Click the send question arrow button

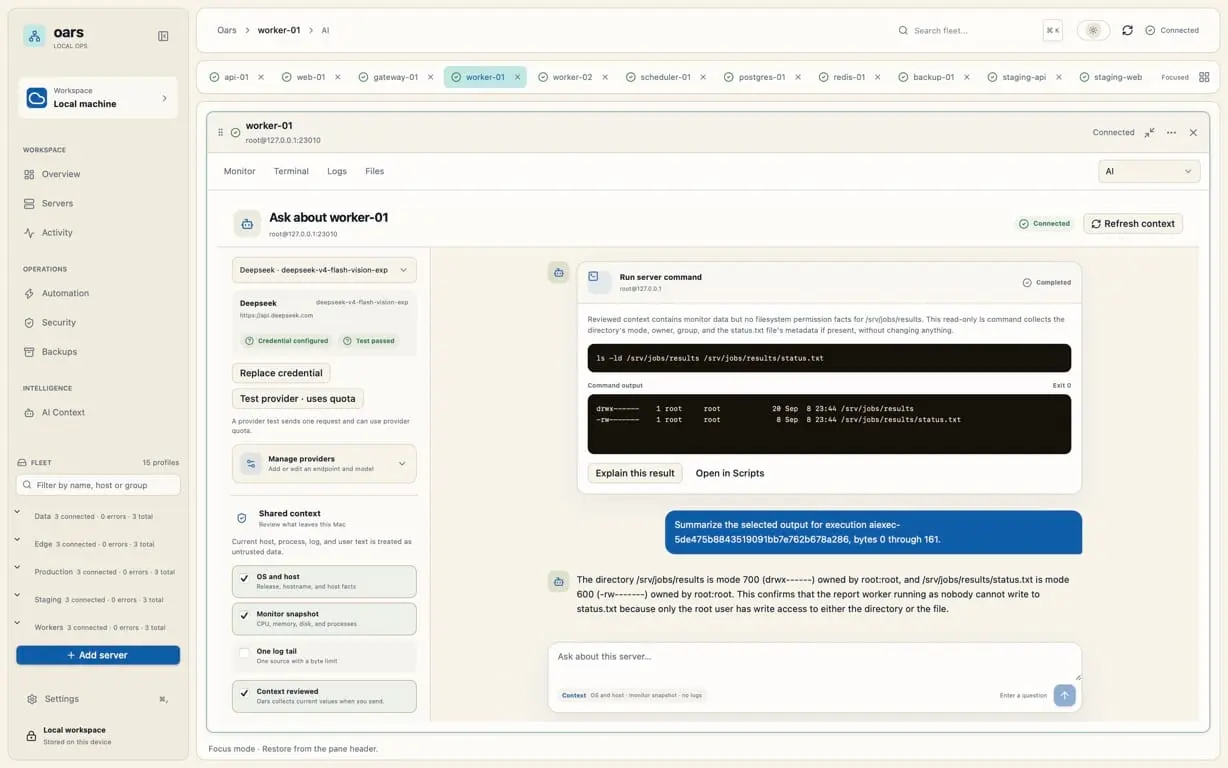(1065, 695)
